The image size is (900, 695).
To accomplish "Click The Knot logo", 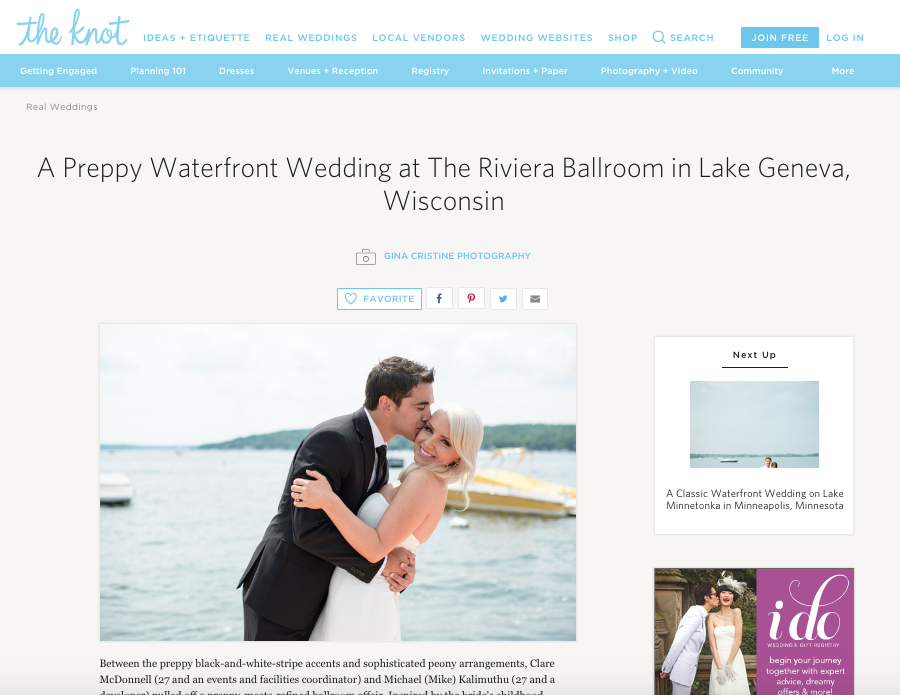I will (73, 28).
